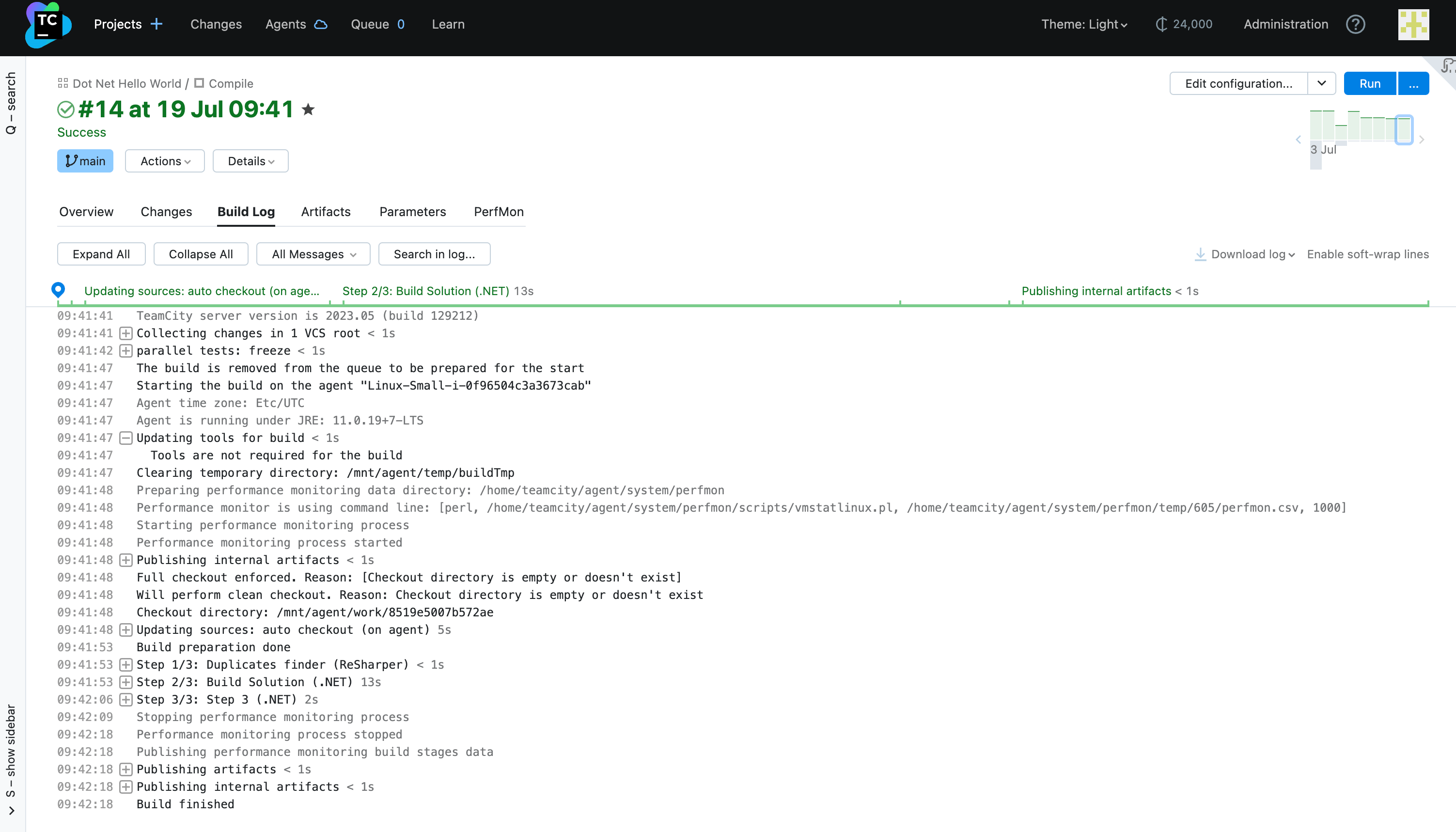Viewport: 1456px width, 832px height.
Task: Collapse the Updating tools for build block
Action: click(x=125, y=438)
